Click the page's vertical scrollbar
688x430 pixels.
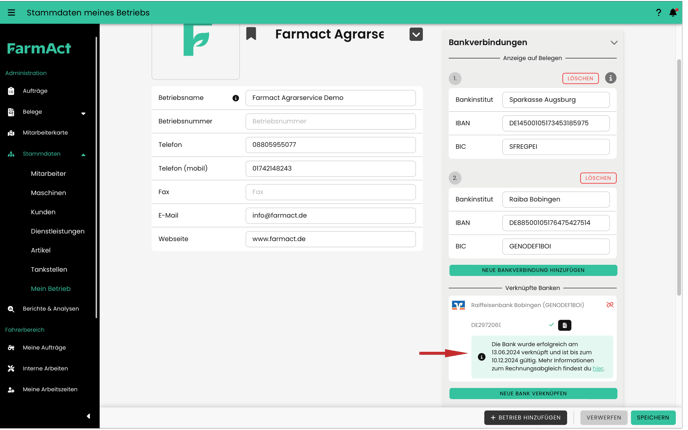click(x=679, y=178)
